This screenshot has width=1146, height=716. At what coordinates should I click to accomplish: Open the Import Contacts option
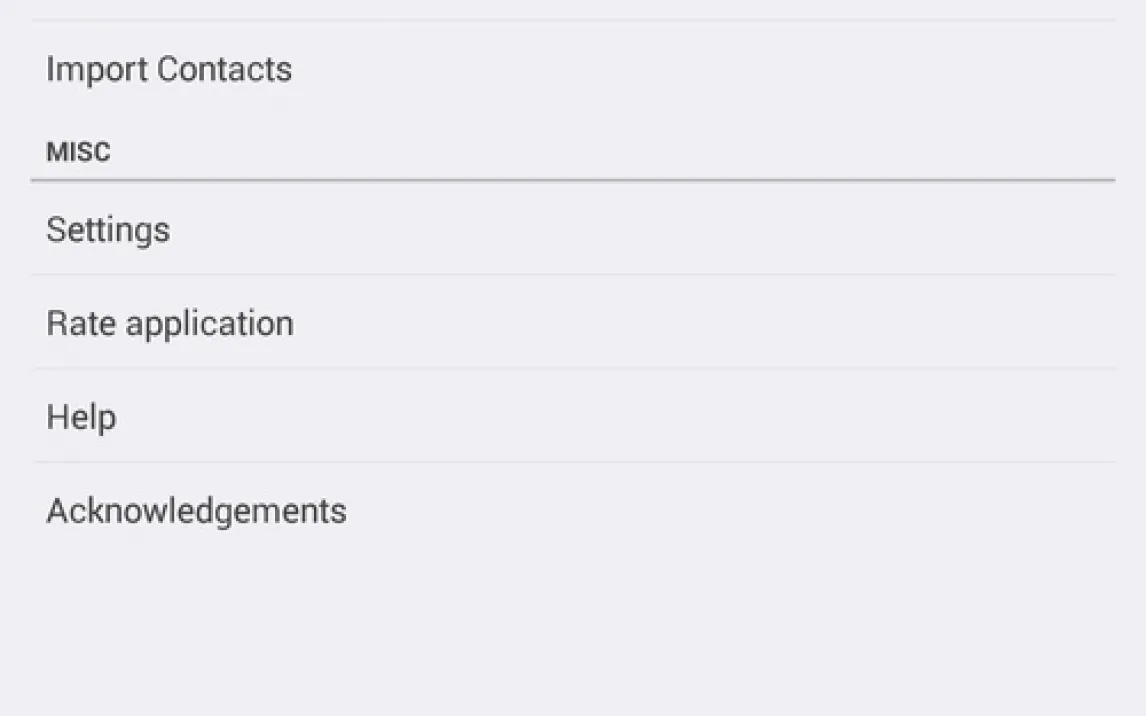[x=169, y=69]
